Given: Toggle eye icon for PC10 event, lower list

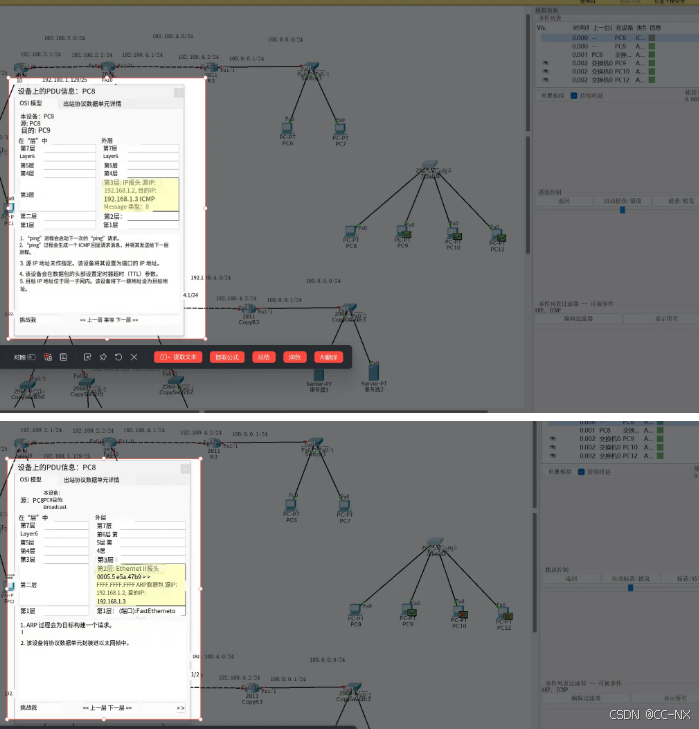Looking at the screenshot, I should [553, 447].
